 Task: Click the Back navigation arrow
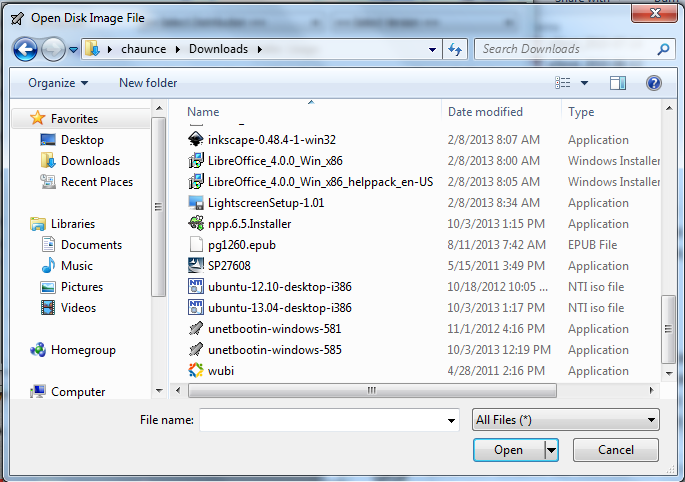[x=25, y=49]
